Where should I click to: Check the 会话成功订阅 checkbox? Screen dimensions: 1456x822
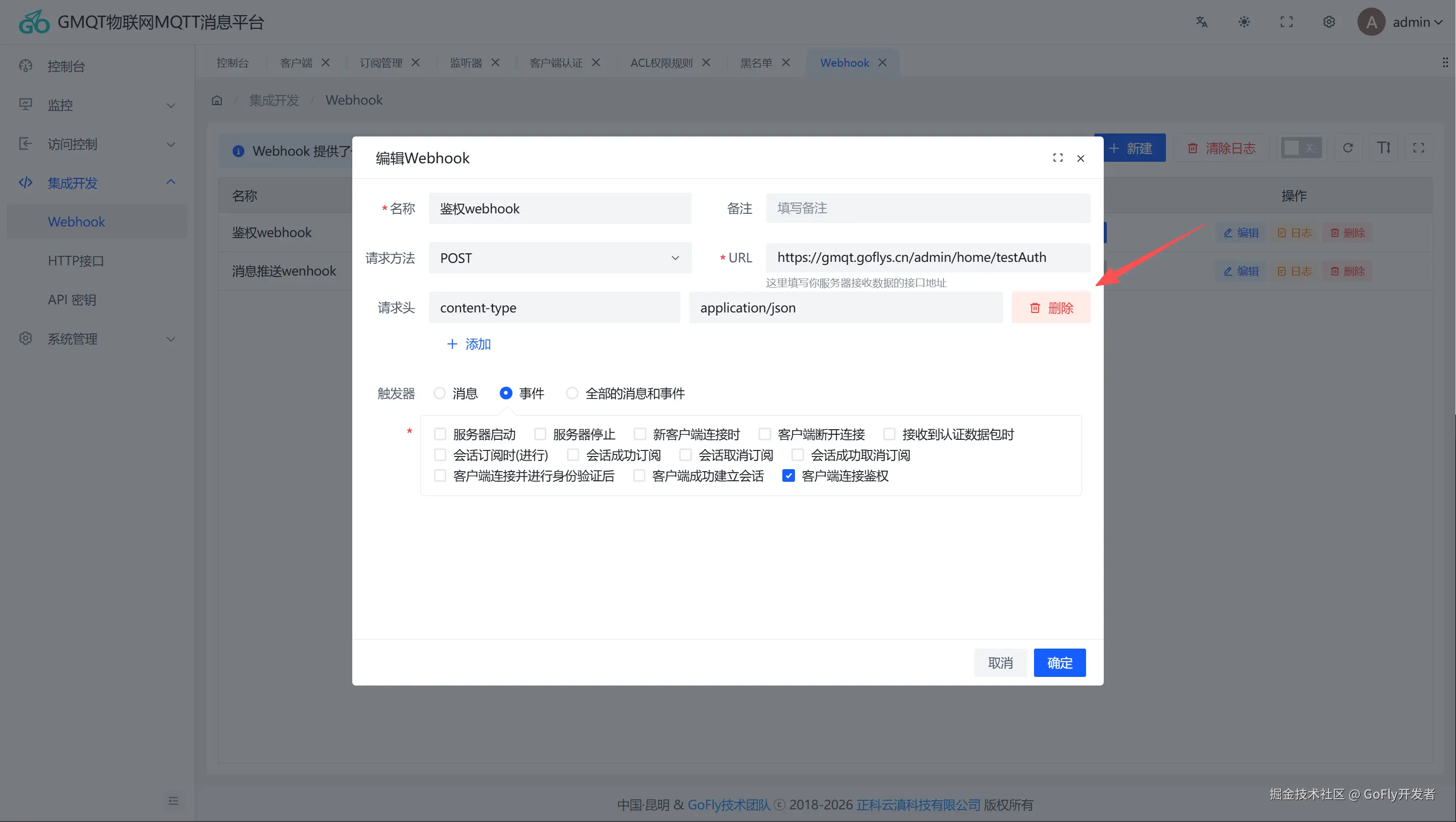(x=573, y=455)
